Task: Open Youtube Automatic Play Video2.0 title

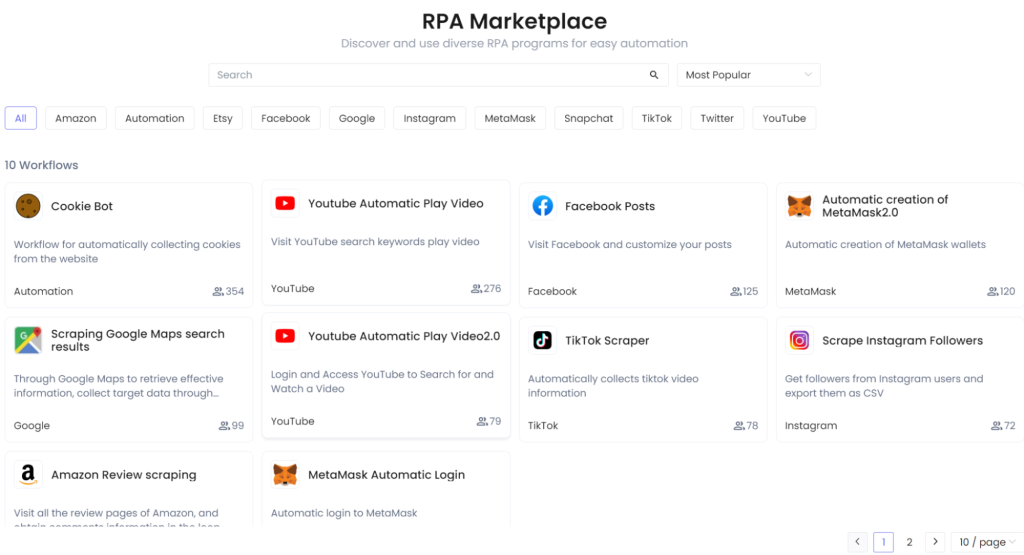Action: click(404, 336)
